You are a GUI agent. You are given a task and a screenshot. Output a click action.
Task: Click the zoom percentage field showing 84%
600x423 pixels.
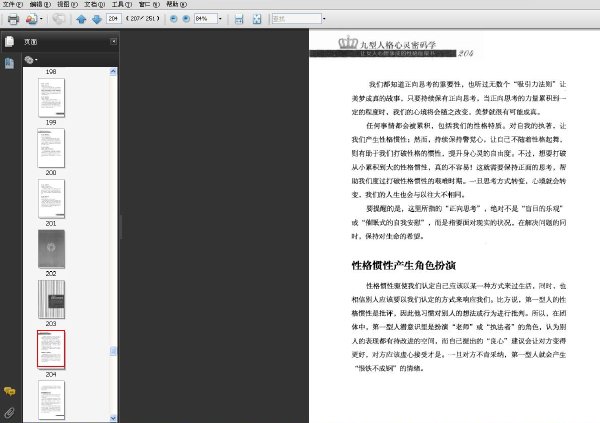click(206, 18)
